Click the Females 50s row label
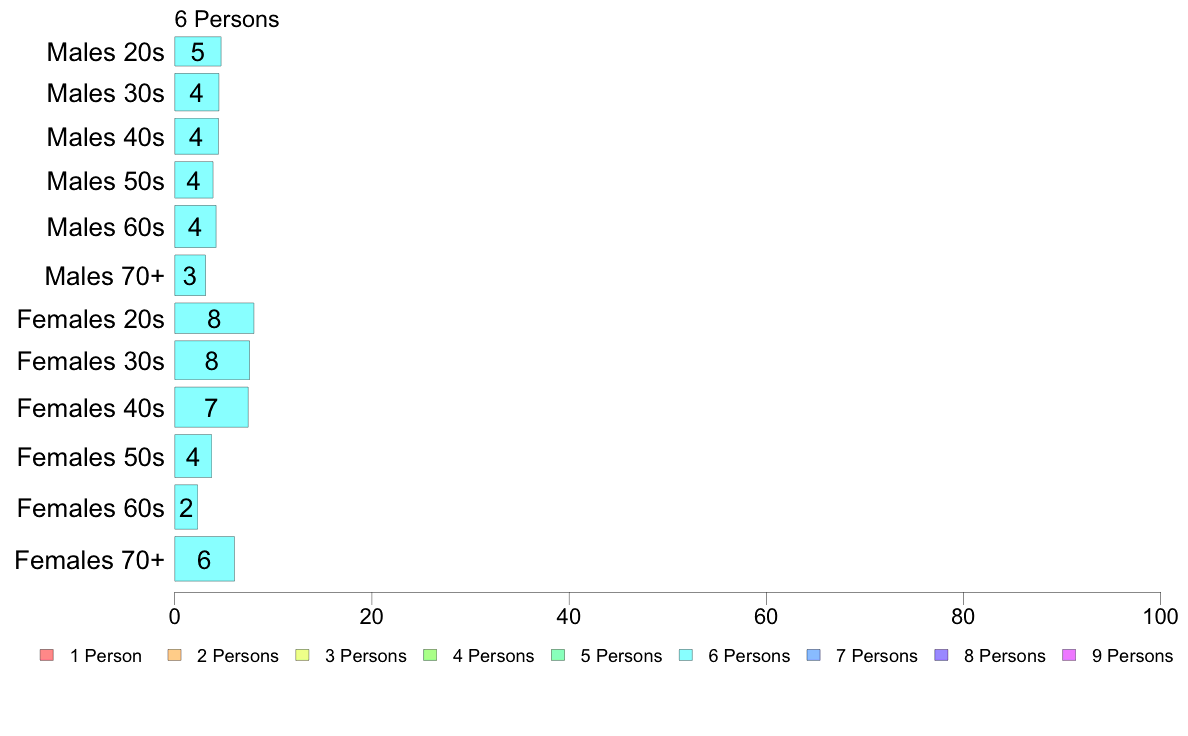1188x736 pixels. click(90, 457)
